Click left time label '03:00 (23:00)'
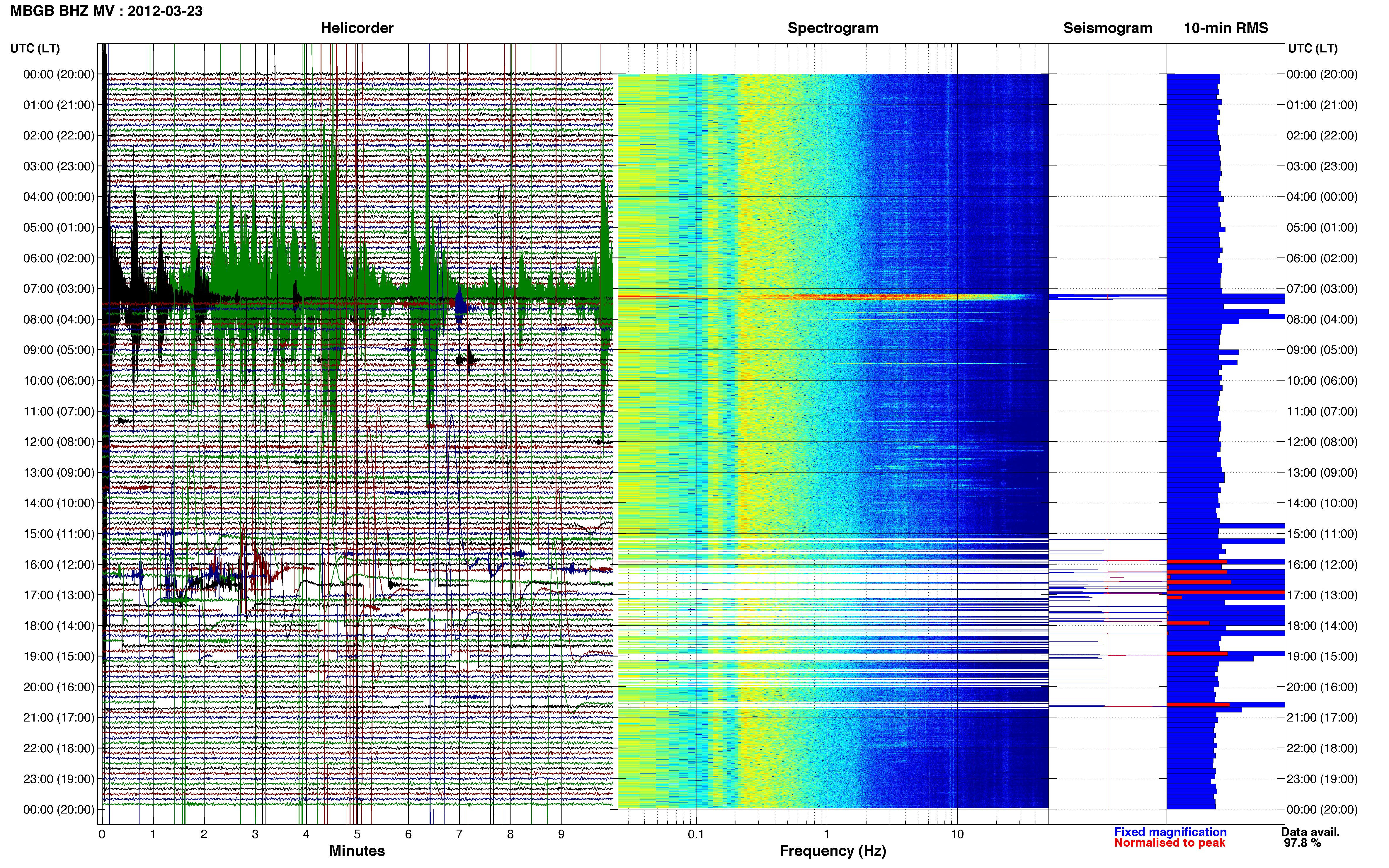The width and height of the screenshot is (1389, 868). click(59, 166)
